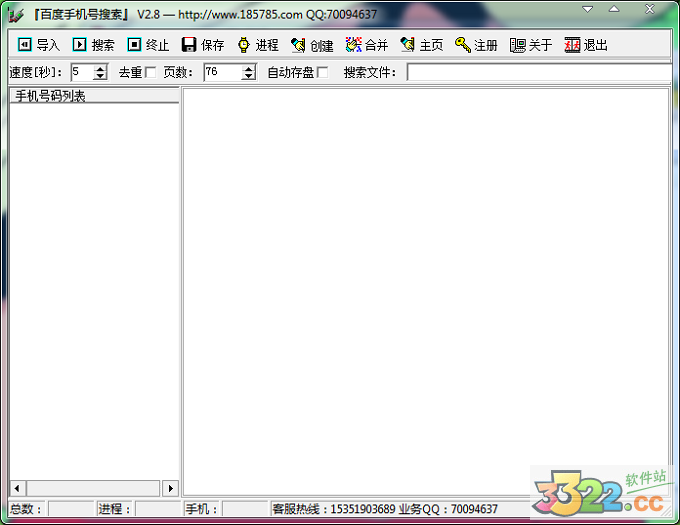Image resolution: width=680 pixels, height=525 pixels.
Task: Focus the 页数 number field
Action: pyautogui.click(x=223, y=72)
